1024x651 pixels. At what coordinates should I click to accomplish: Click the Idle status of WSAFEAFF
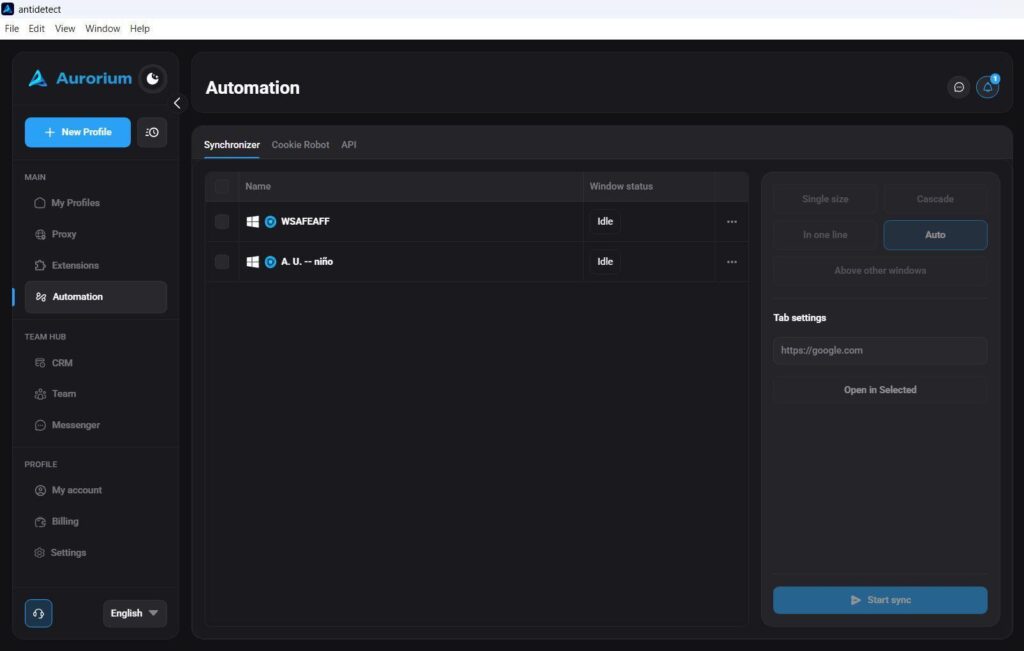pyautogui.click(x=605, y=221)
